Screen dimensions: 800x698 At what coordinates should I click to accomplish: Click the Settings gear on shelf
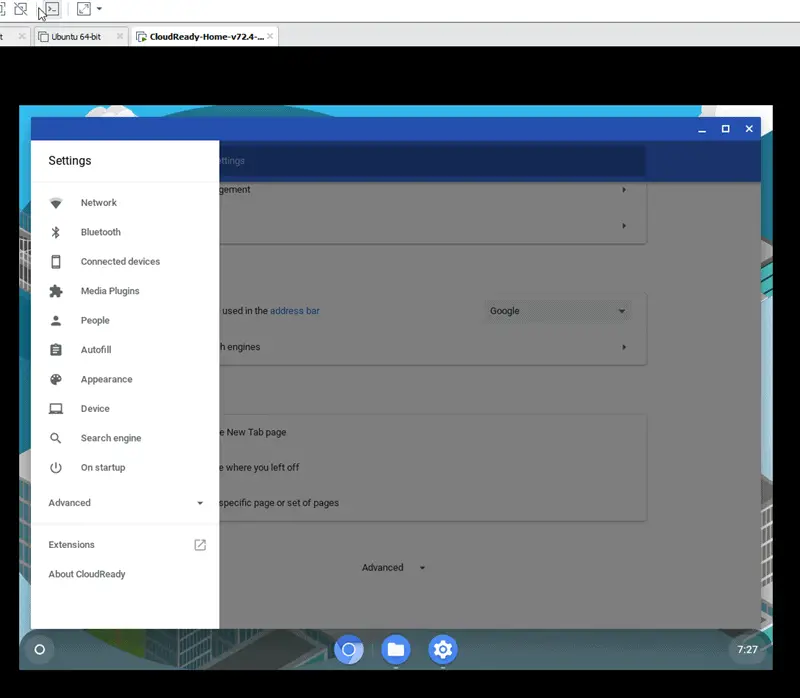(443, 650)
